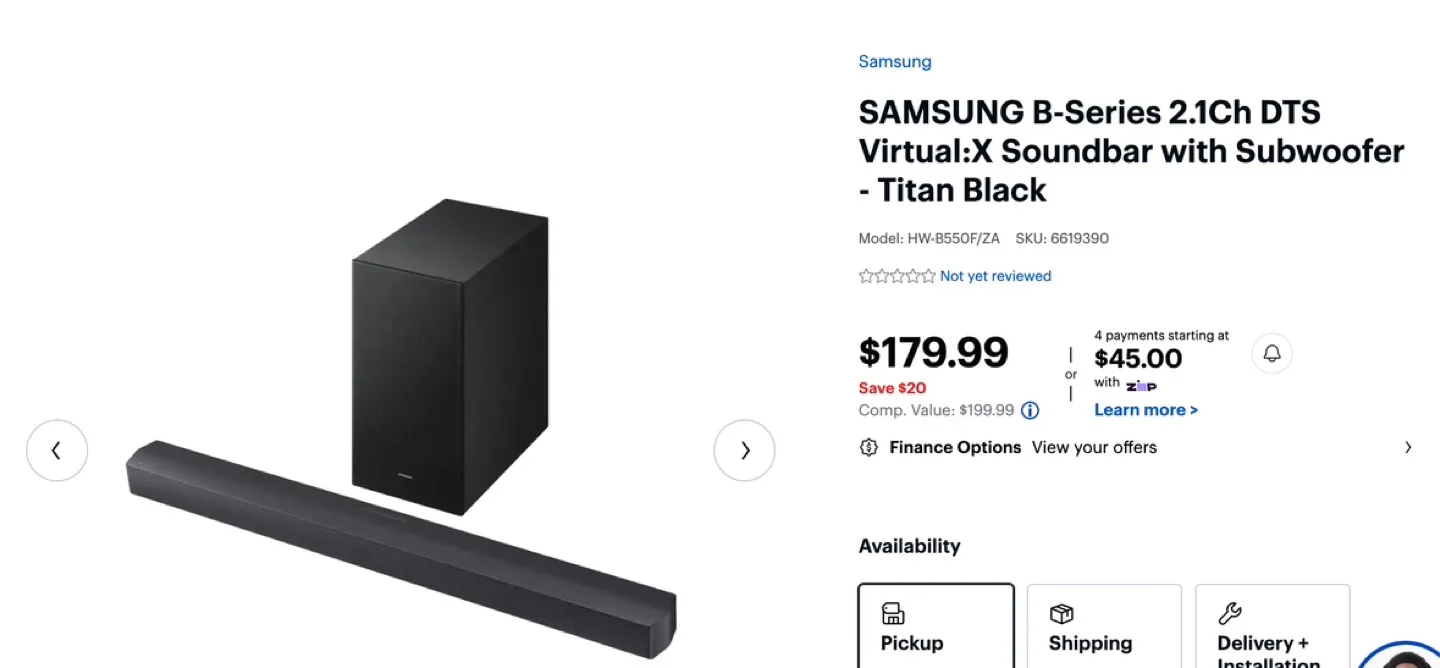
Task: Open the Samsung brand link
Action: [x=895, y=61]
